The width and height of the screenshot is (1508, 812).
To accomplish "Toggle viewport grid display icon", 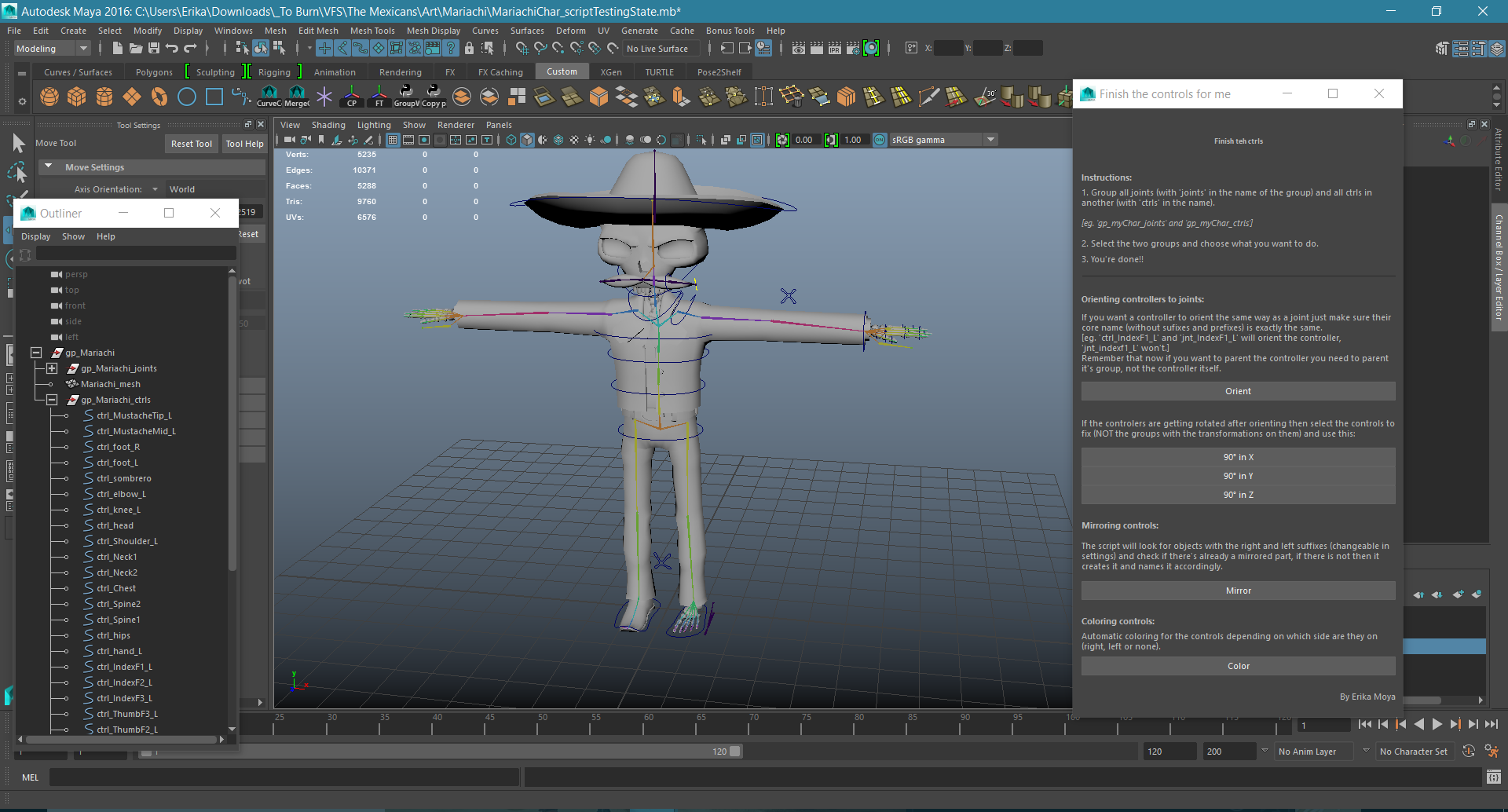I will 393,140.
